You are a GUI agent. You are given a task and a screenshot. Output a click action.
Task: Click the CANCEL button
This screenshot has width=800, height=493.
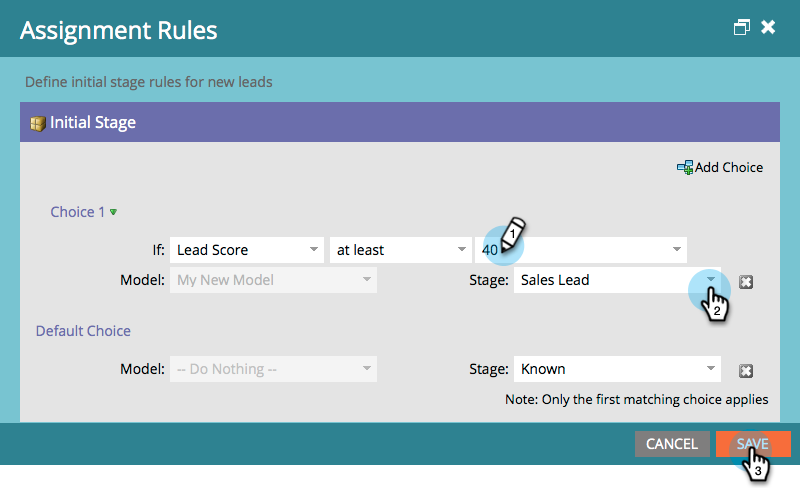[672, 444]
